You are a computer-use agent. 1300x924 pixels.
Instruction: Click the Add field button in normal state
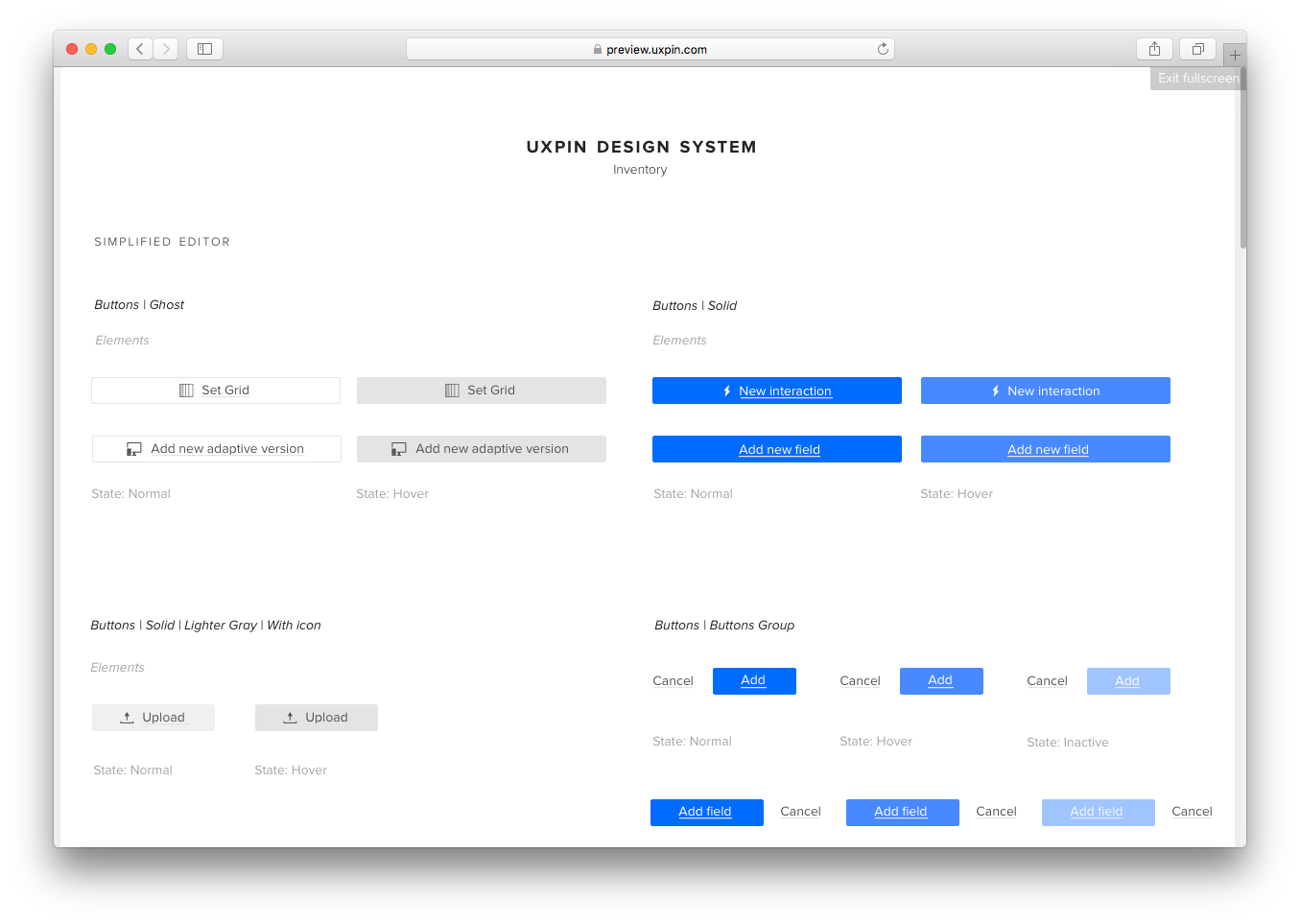[x=706, y=811]
